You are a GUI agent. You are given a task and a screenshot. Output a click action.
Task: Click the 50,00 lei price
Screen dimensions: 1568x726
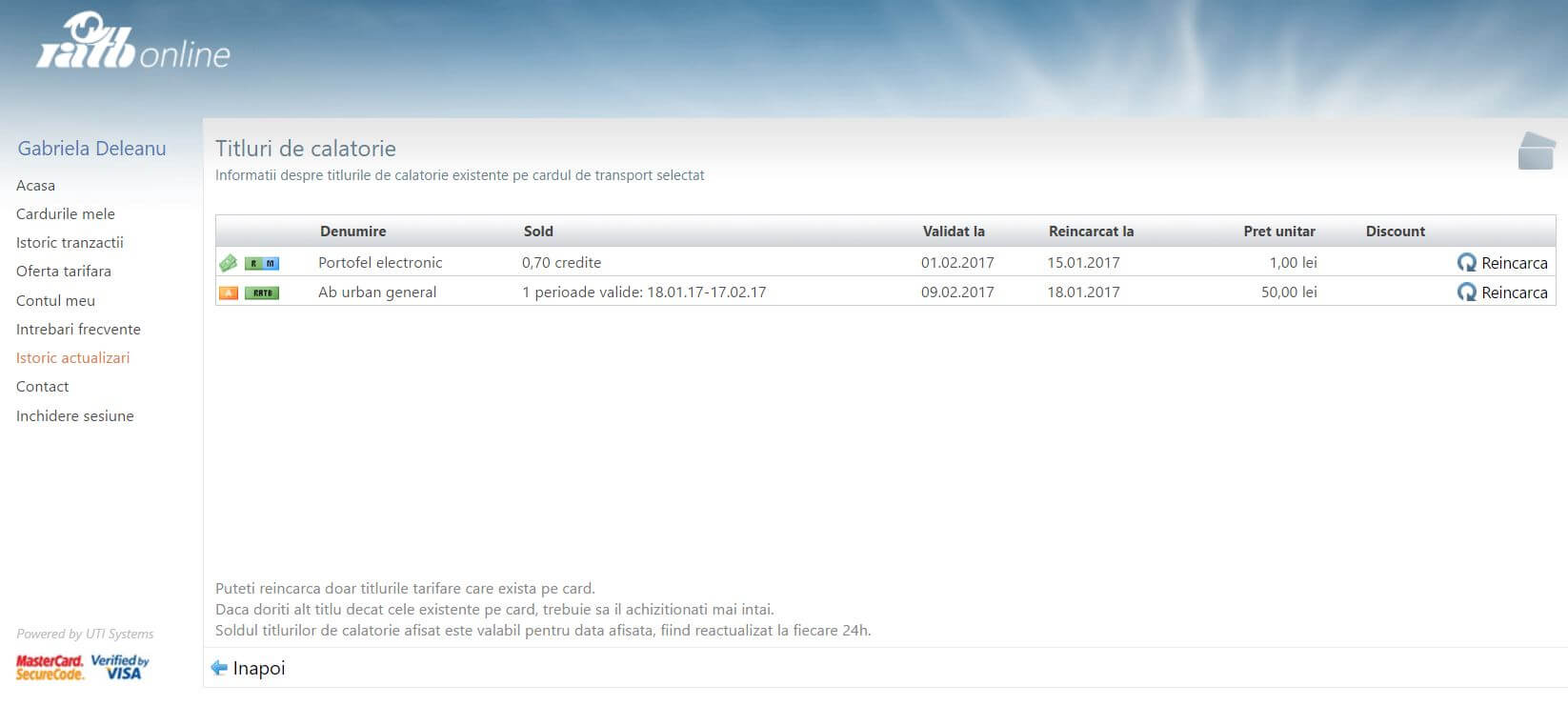pyautogui.click(x=1289, y=292)
